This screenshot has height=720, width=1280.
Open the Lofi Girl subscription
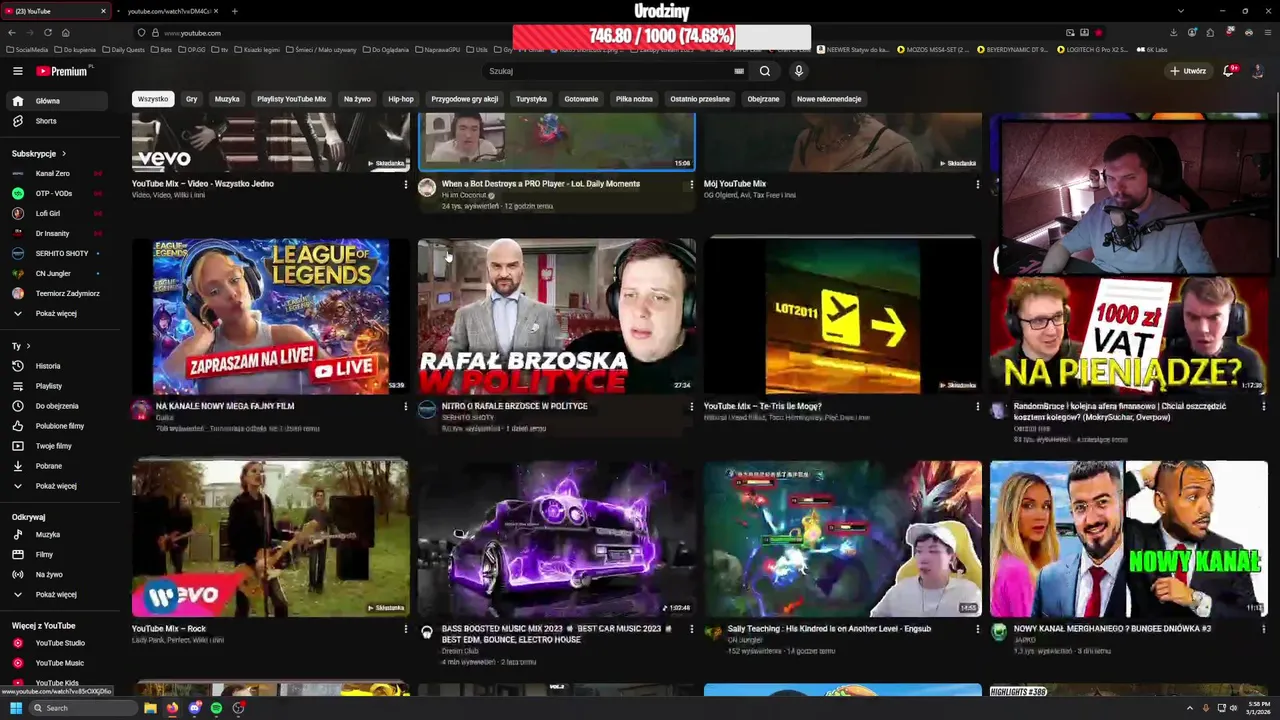[58, 214]
